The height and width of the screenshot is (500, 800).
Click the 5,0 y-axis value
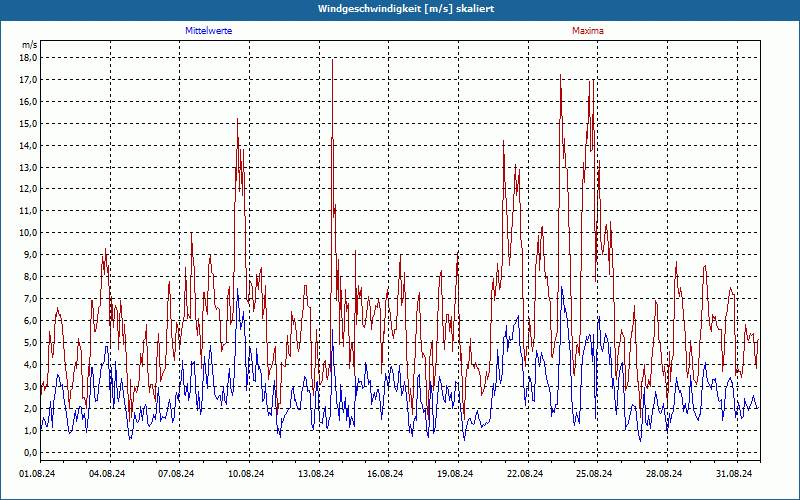(31, 342)
